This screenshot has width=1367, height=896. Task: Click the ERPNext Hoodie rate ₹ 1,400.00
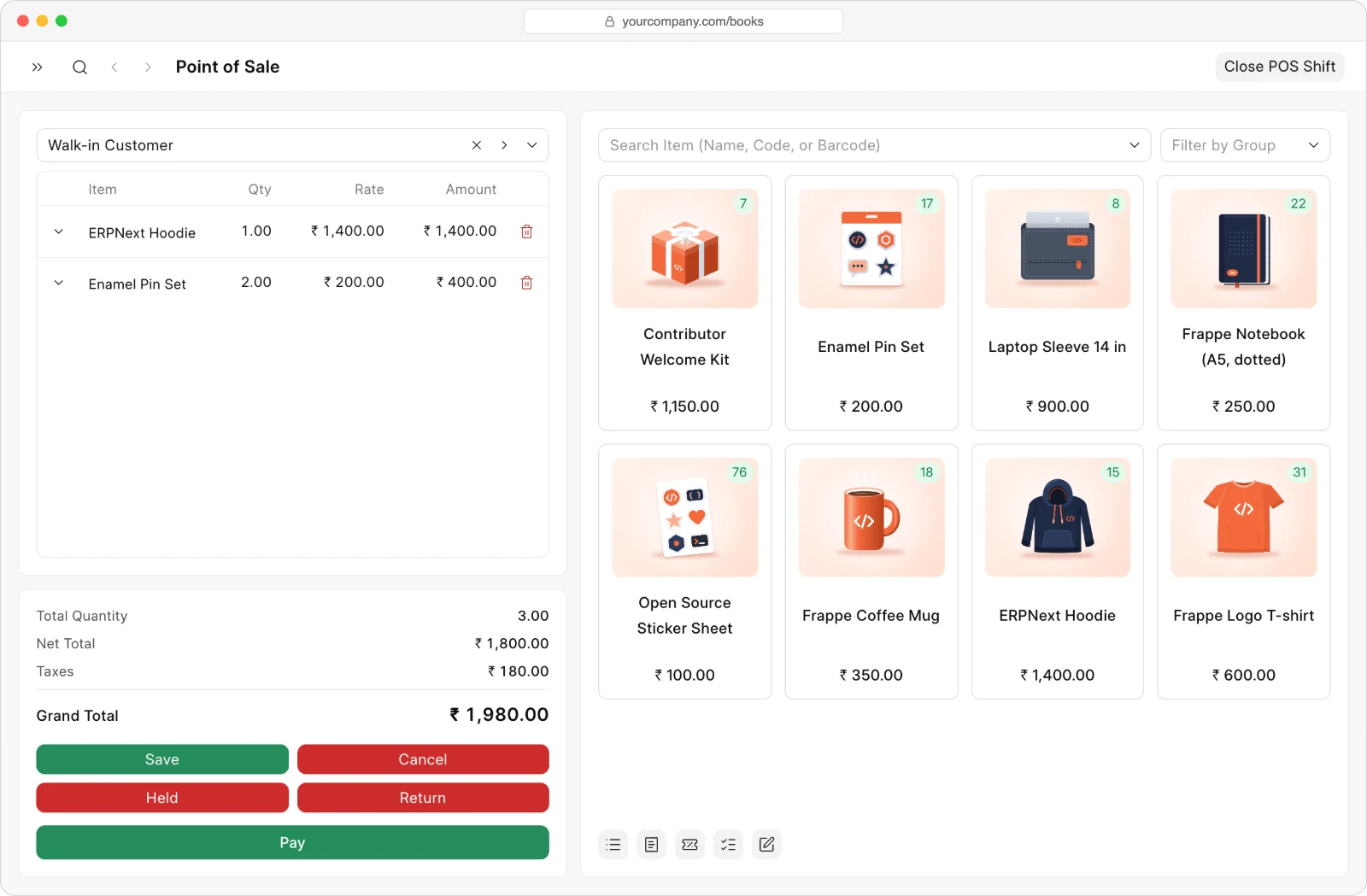coord(348,231)
